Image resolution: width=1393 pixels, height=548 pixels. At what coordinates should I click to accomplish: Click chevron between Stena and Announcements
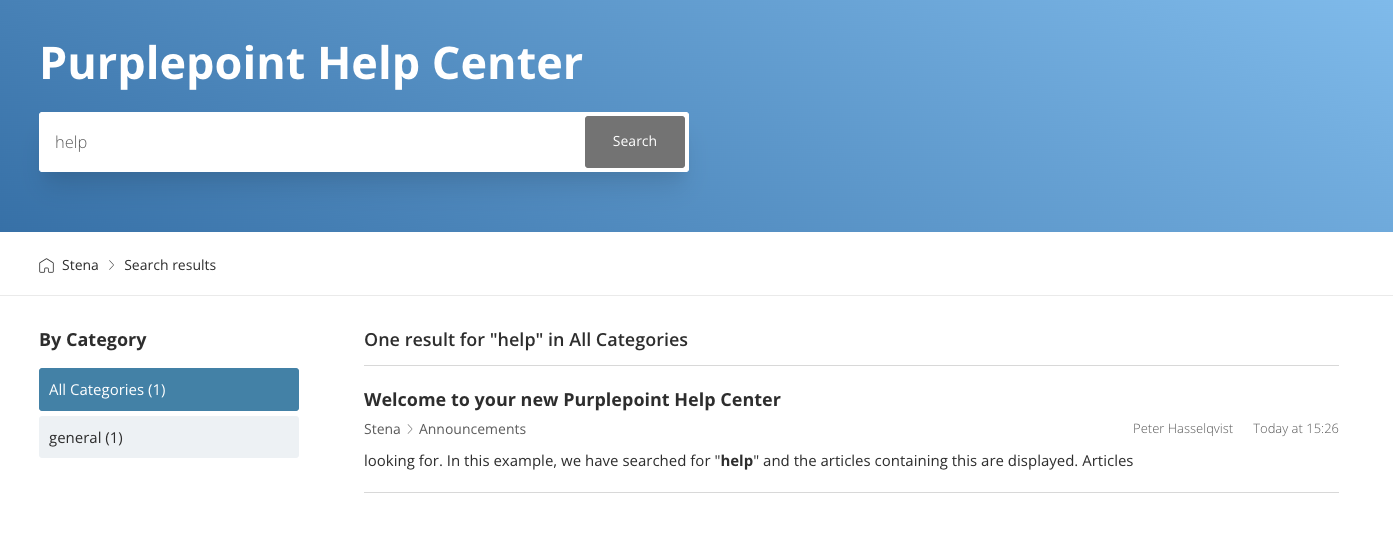[x=410, y=429]
